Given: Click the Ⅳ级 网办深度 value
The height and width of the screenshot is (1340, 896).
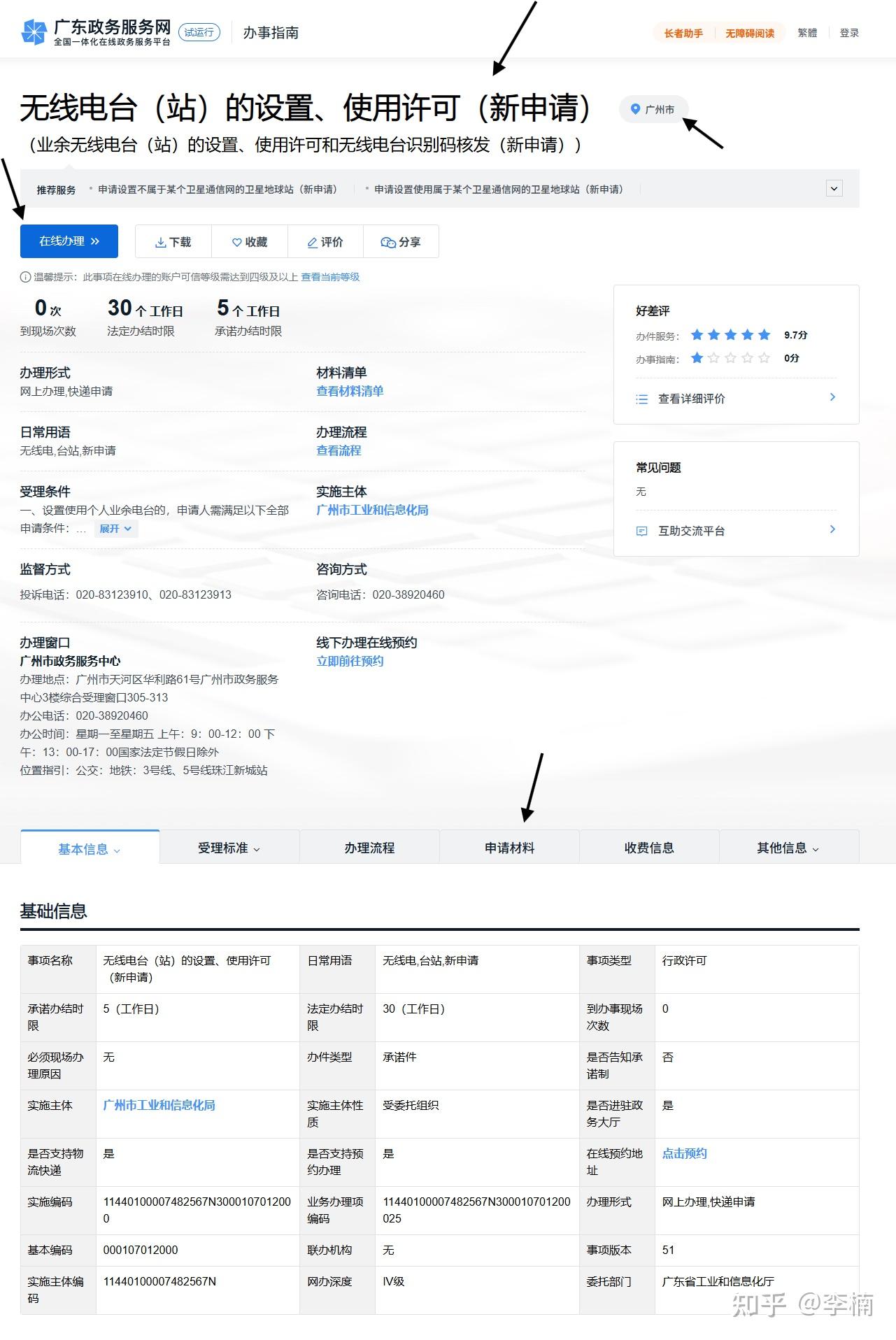Looking at the screenshot, I should coord(394,1281).
